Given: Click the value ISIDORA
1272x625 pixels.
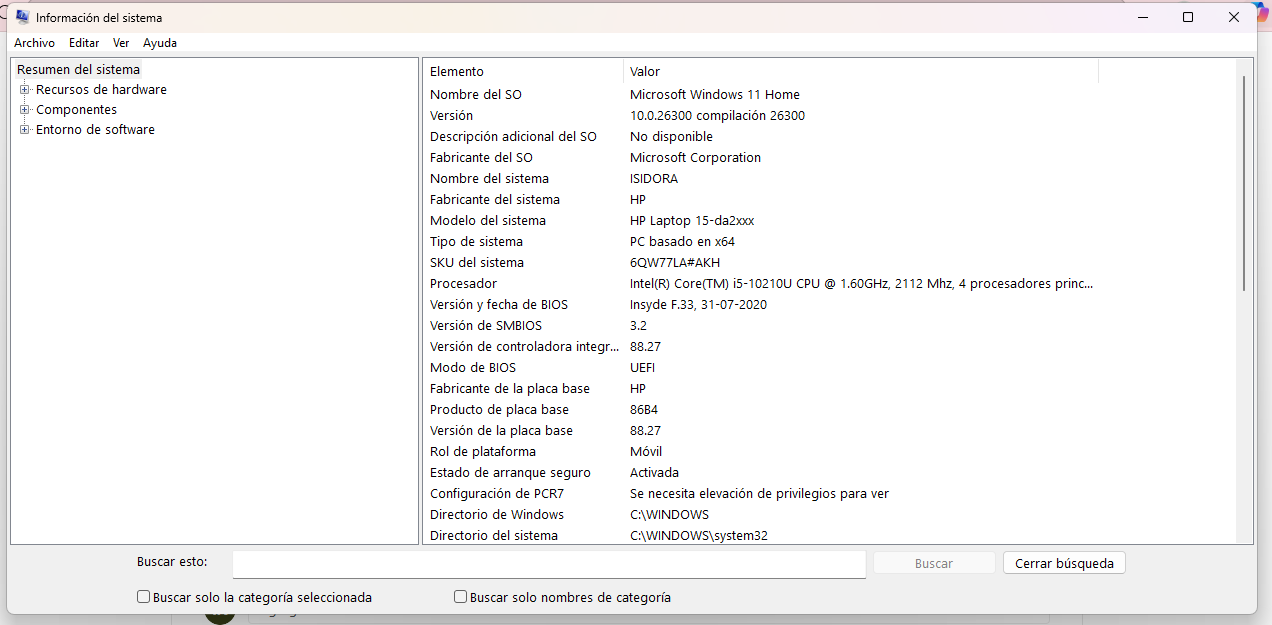Looking at the screenshot, I should 654,179.
